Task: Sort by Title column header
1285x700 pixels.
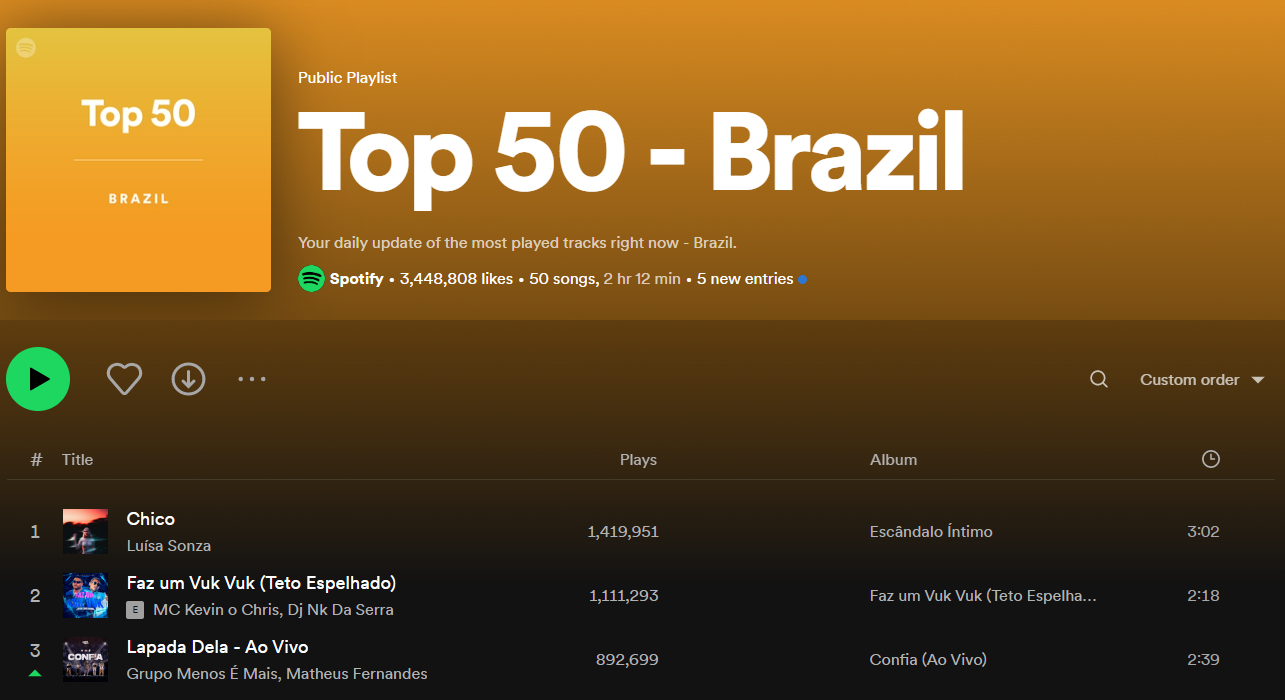Action: [77, 460]
